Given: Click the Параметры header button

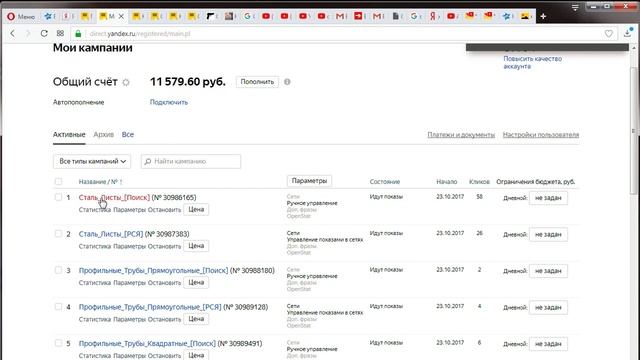Looking at the screenshot, I should point(309,181).
